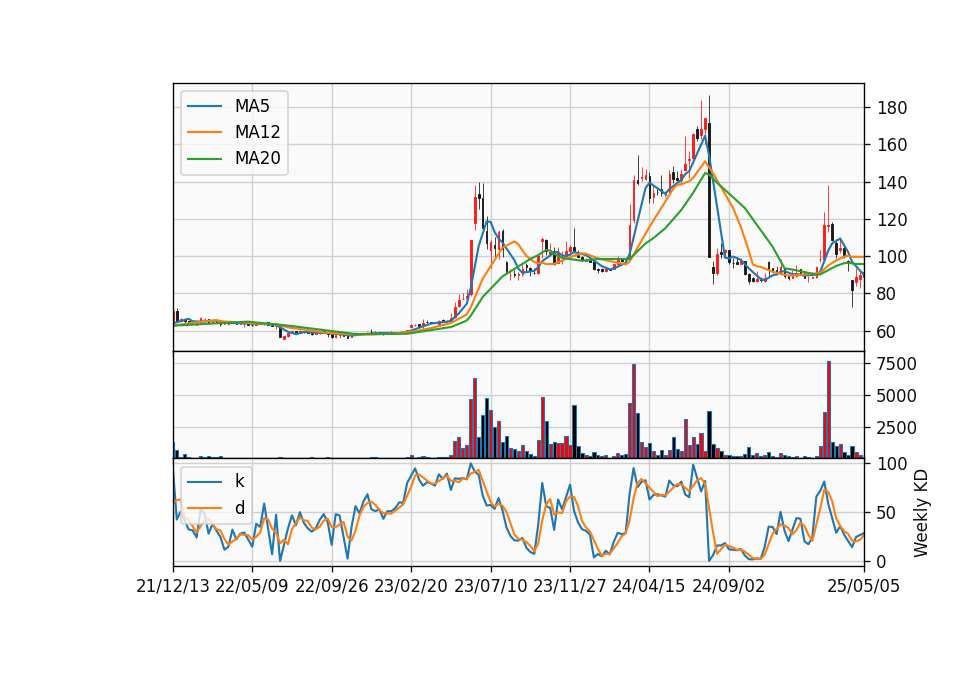Click the 160 price axis label
Screen dimensions: 960x690
pyautogui.click(x=892, y=145)
